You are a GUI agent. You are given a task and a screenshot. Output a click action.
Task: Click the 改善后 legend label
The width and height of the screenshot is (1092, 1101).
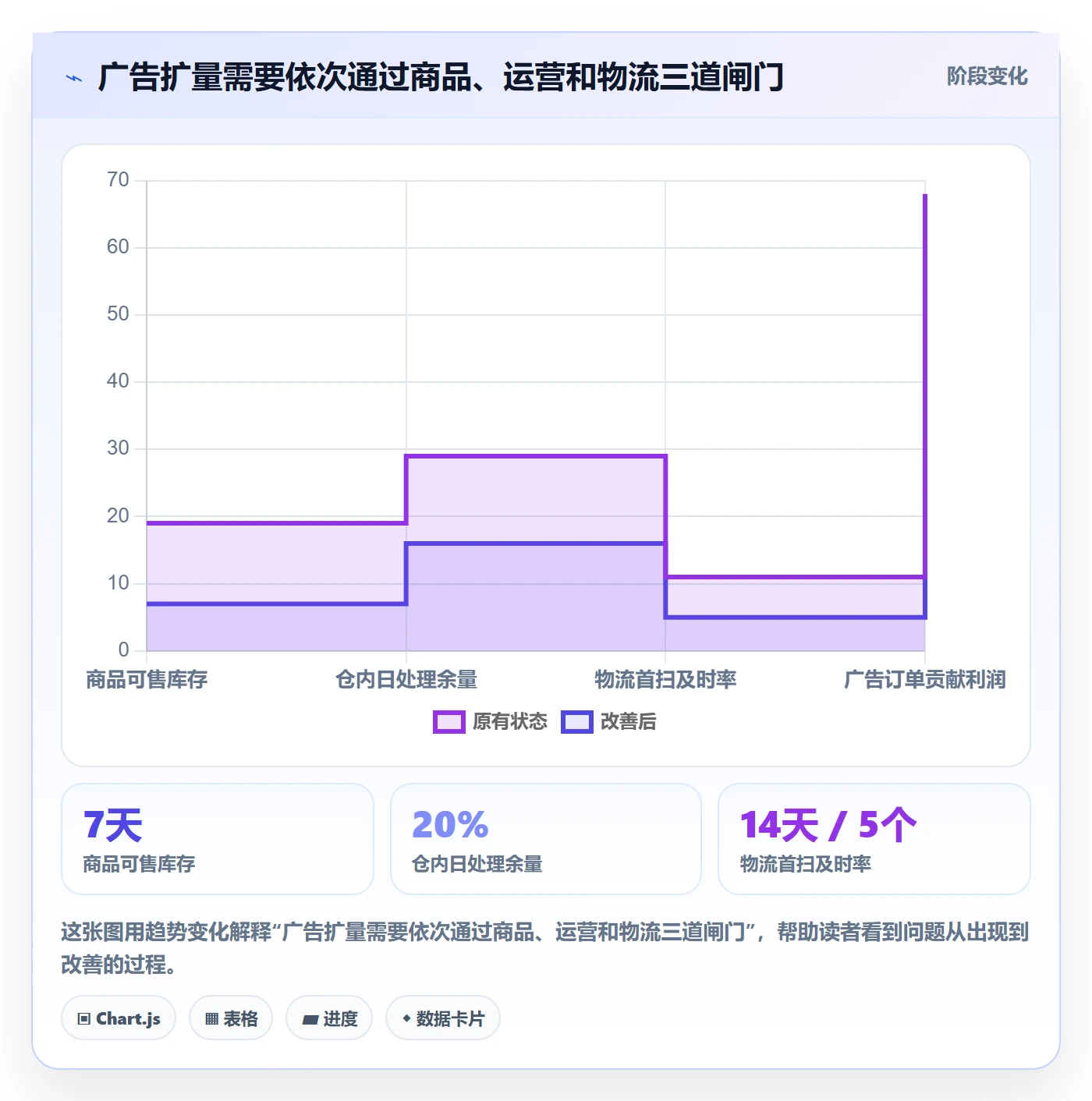629,722
